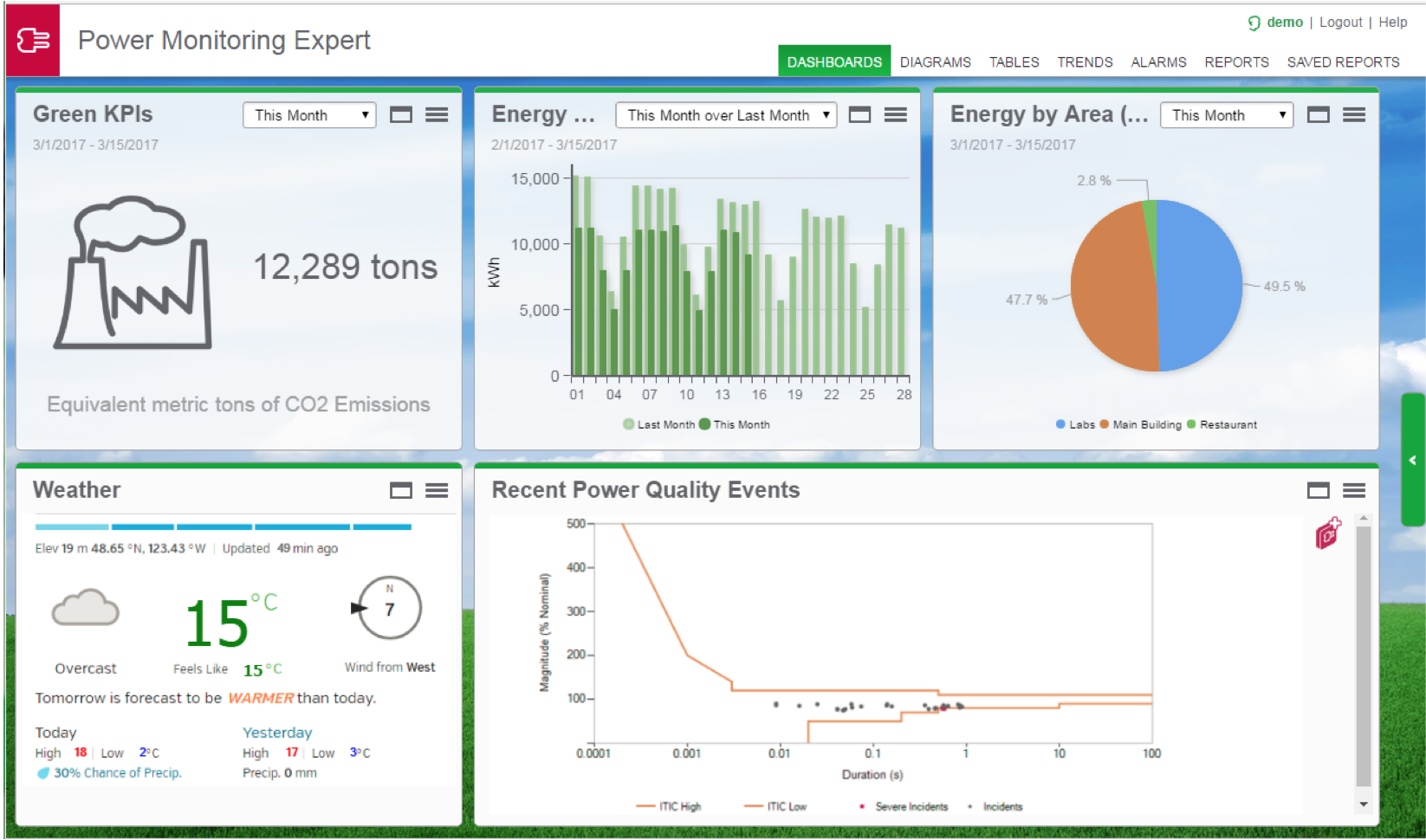Toggle the This Month legend series
Viewport: 1426px width, 840px height.
coord(735,424)
